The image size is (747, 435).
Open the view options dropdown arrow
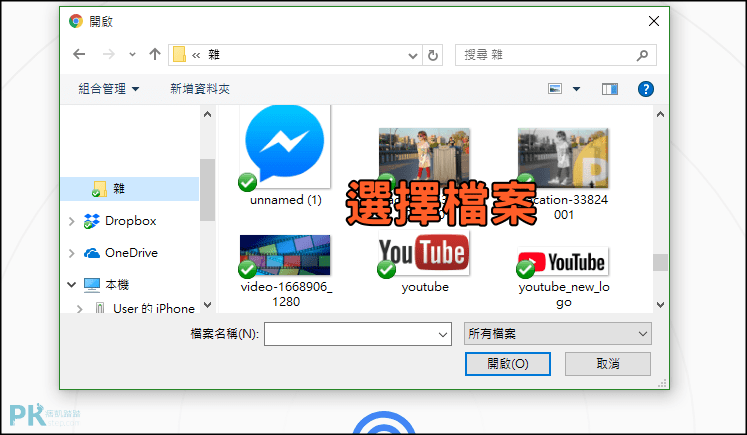(576, 89)
